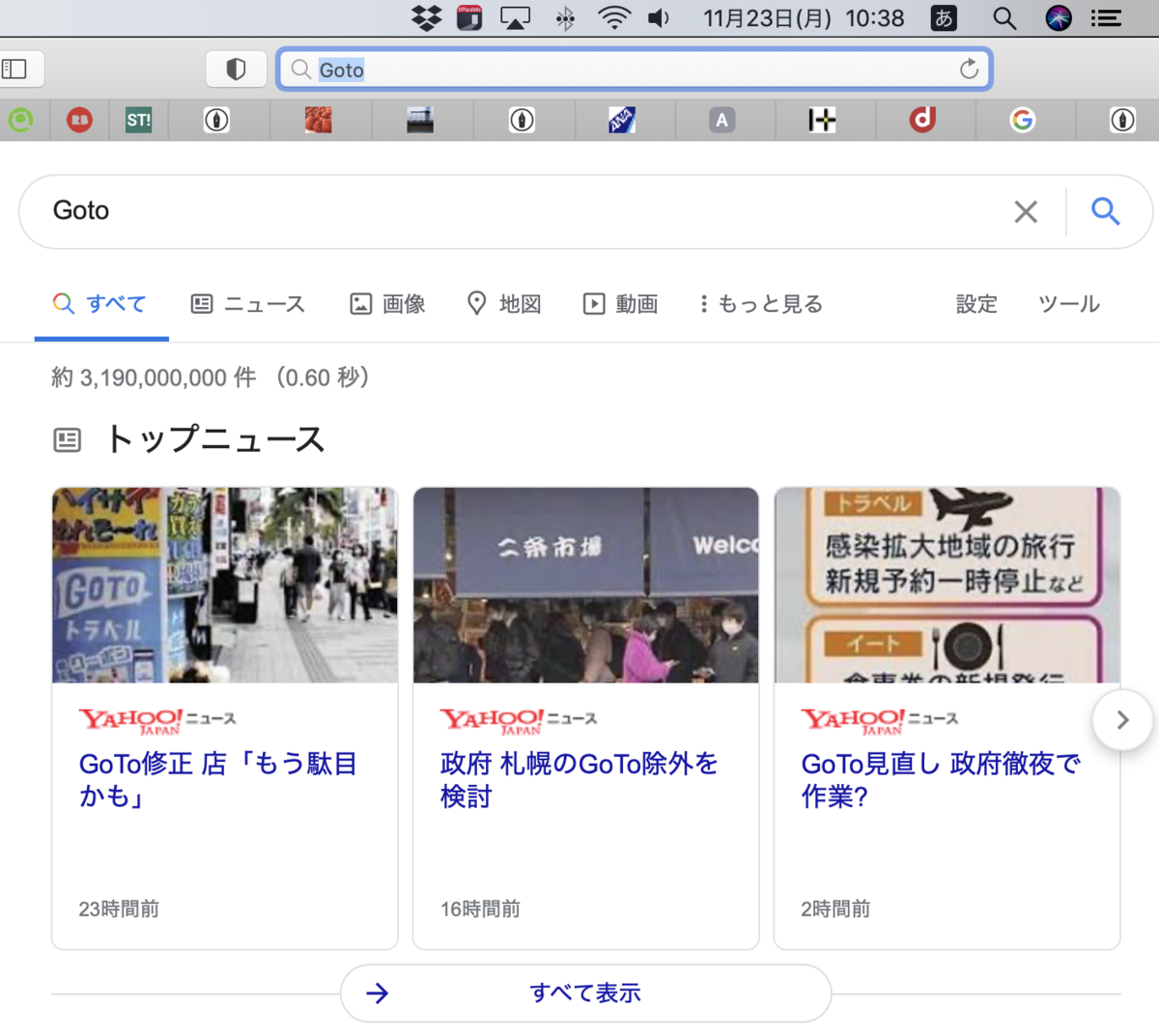Image resolution: width=1159 pixels, height=1036 pixels.
Task: Click the 2時間前 timestamp
Action: click(835, 909)
